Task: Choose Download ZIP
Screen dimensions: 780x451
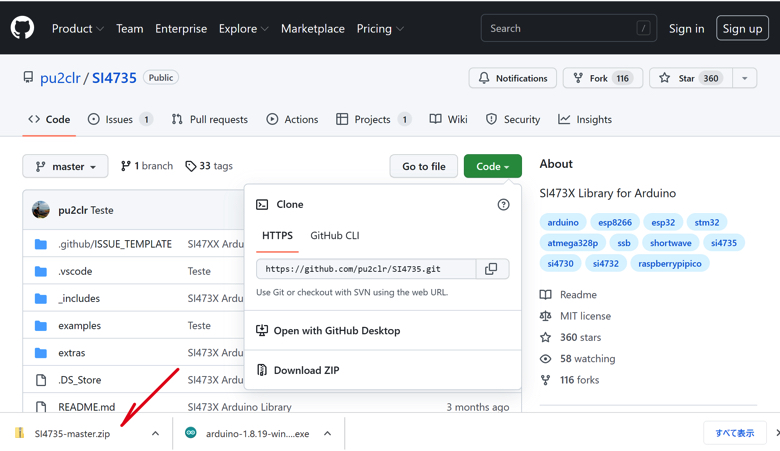Action: [383, 370]
